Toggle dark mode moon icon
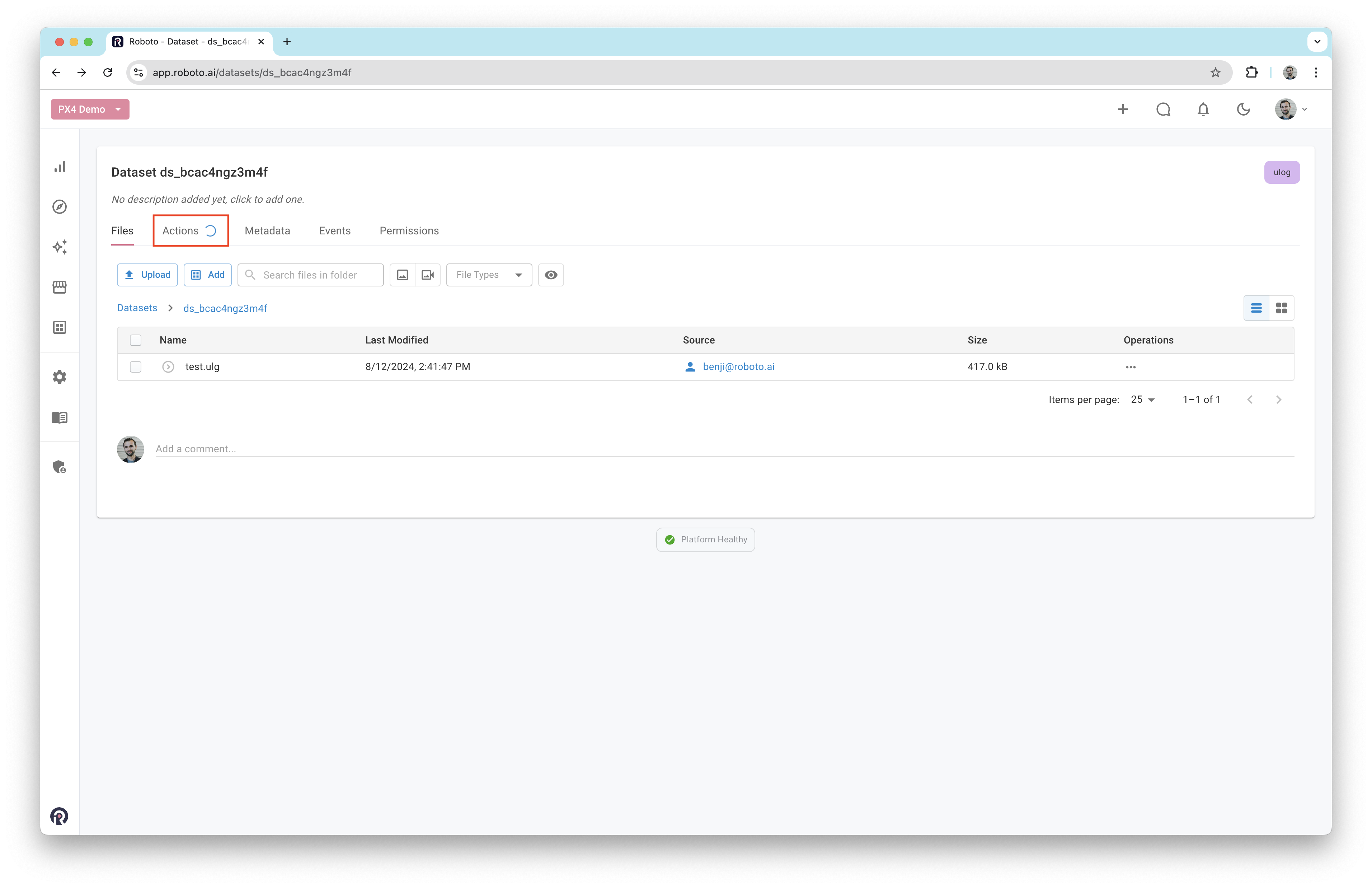 [1244, 109]
